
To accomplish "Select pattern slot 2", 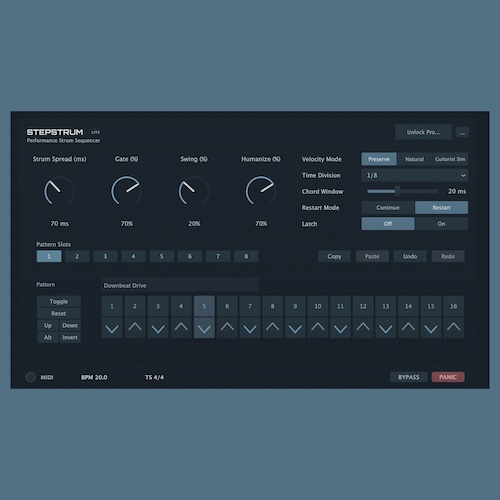I will (x=77, y=256).
